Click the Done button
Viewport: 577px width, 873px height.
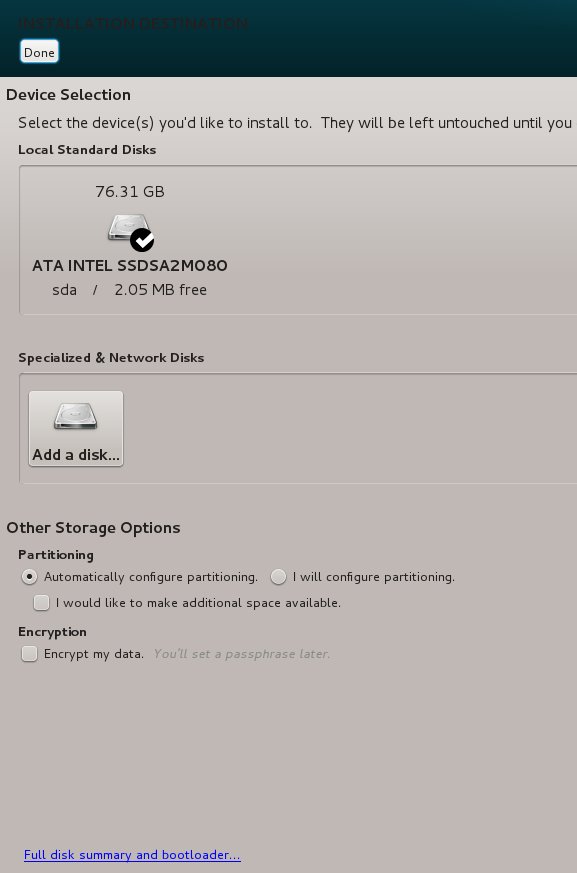point(39,51)
